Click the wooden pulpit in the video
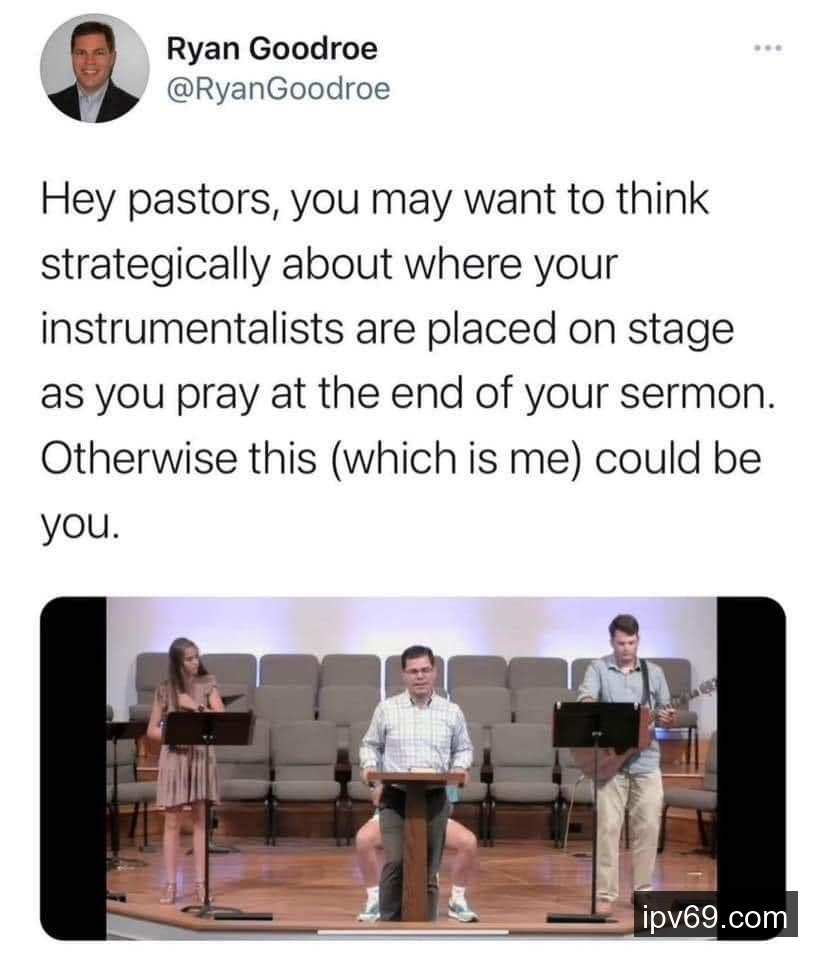Viewport: 821px width, 960px height. 415,840
